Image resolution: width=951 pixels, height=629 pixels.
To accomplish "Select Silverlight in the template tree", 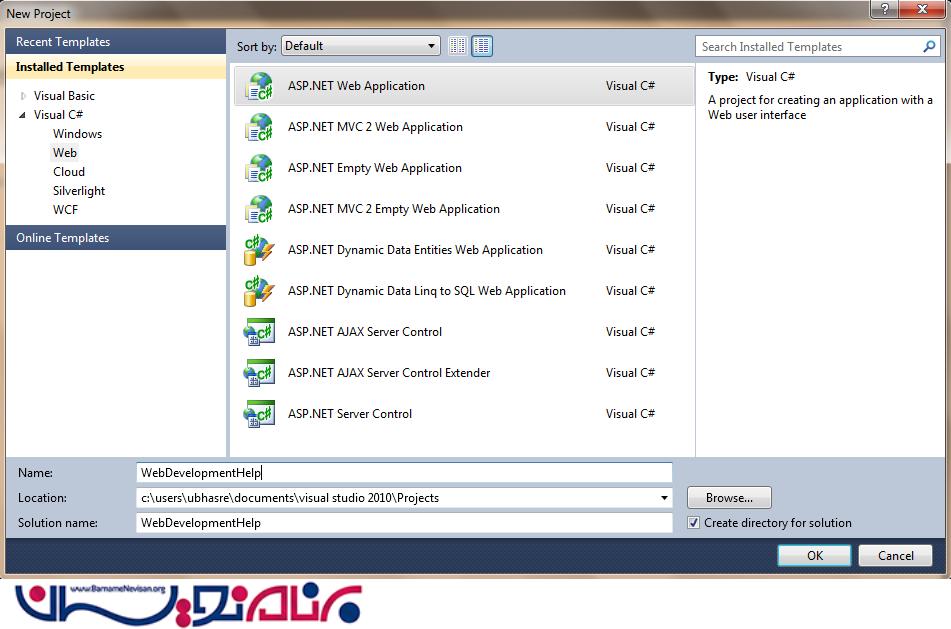I will coord(79,191).
